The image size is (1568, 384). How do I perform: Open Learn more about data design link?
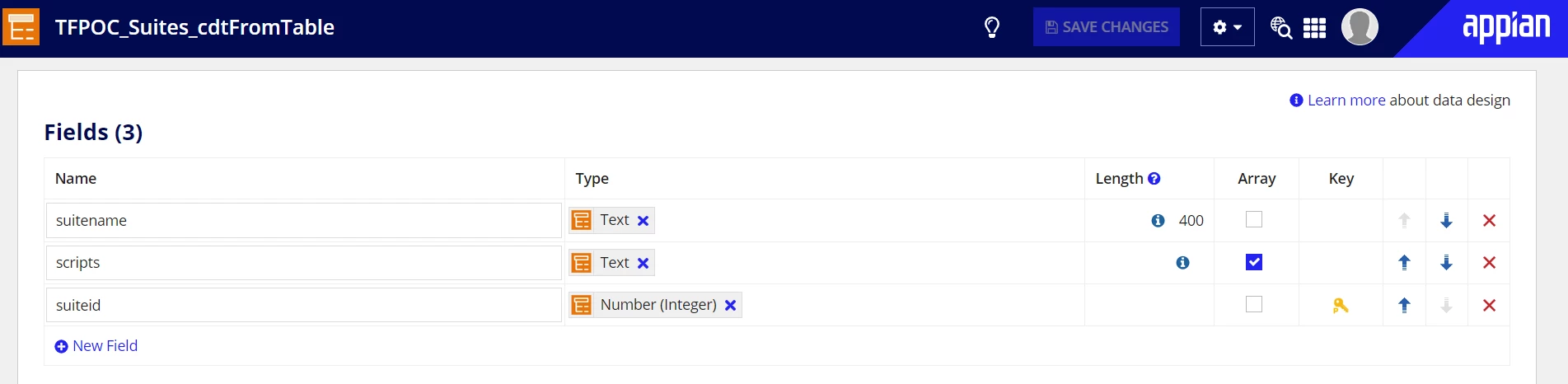[1346, 101]
